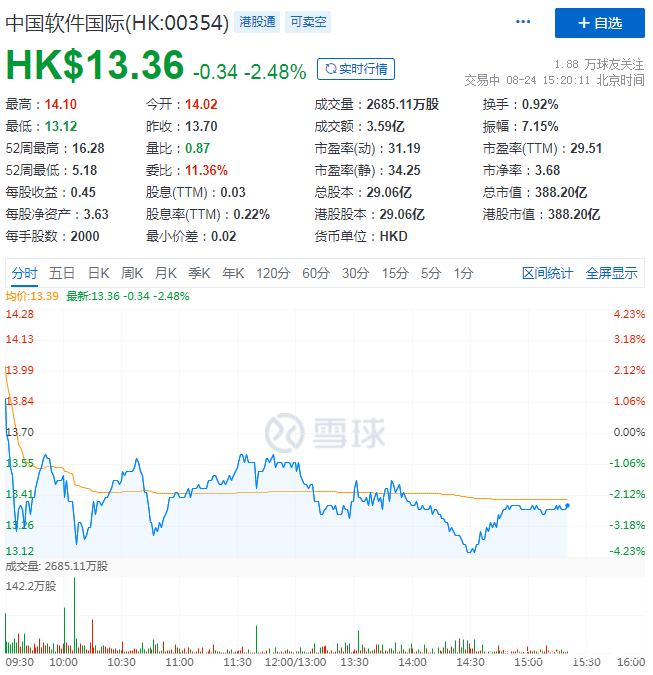Click amplitude value 7.15%
Screen dimensions: 653x675
point(540,126)
